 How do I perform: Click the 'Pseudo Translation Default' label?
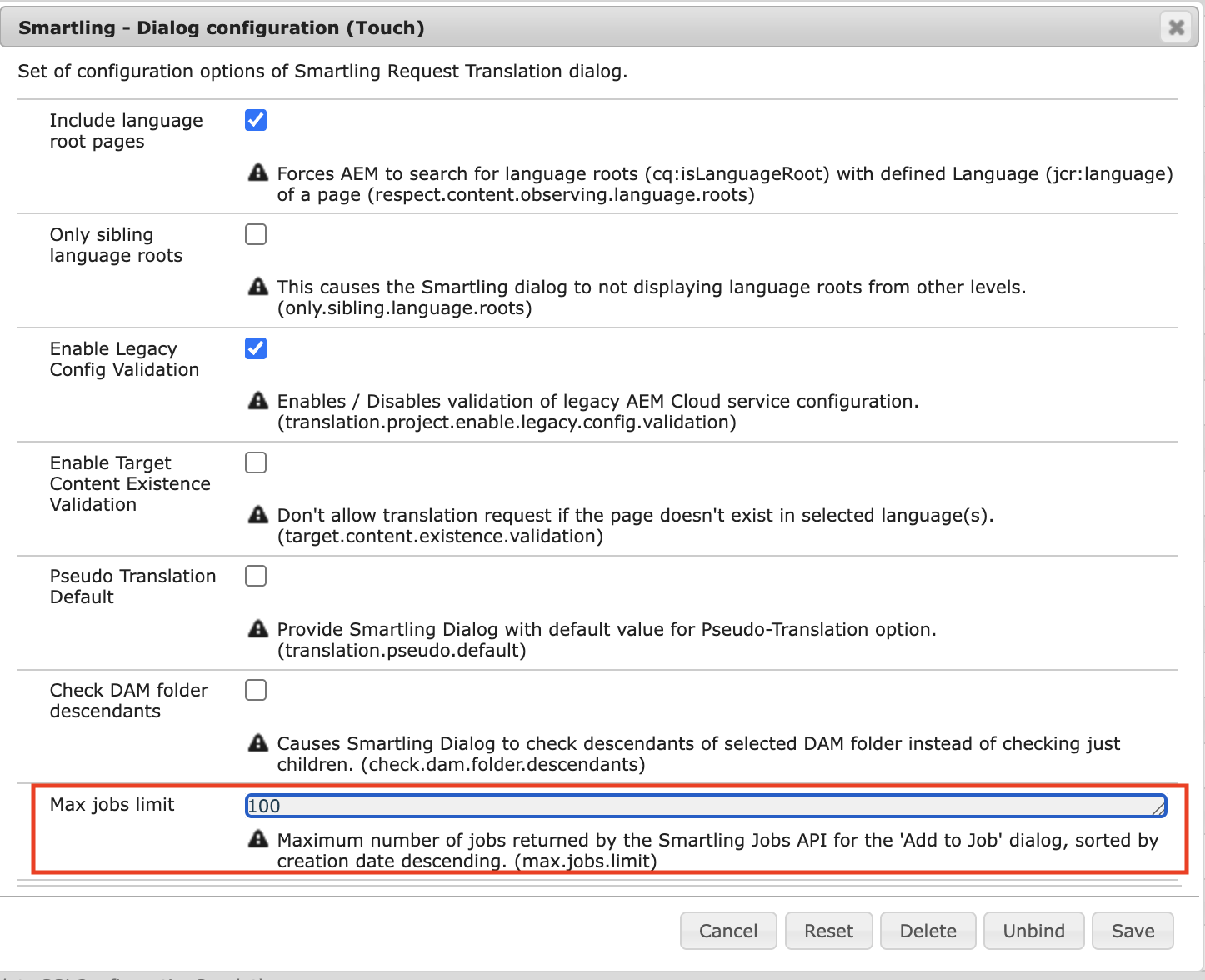(132, 587)
